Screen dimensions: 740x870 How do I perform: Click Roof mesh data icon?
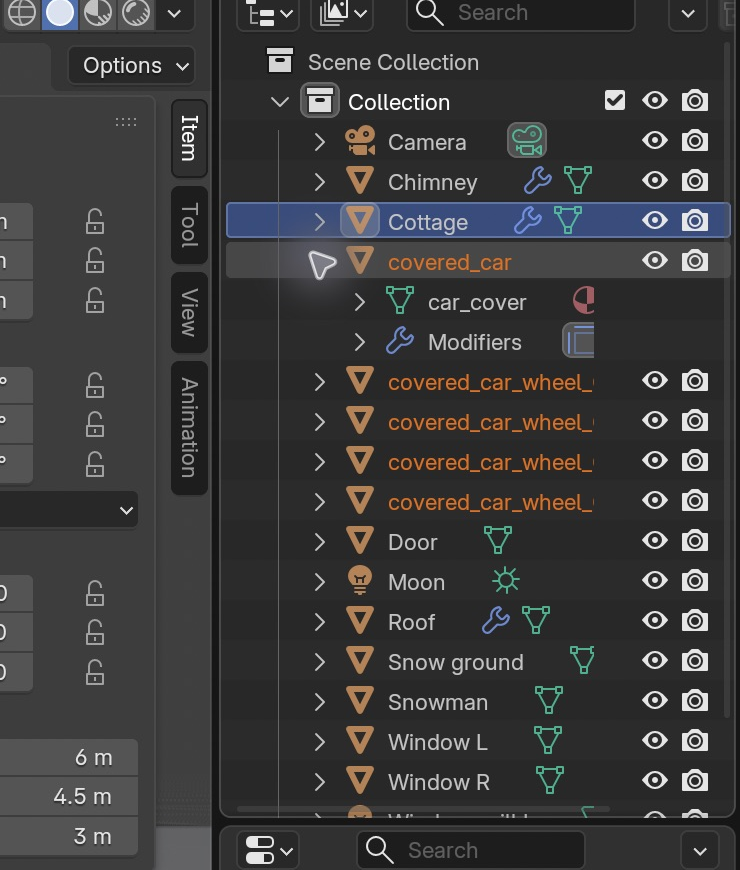coord(535,620)
